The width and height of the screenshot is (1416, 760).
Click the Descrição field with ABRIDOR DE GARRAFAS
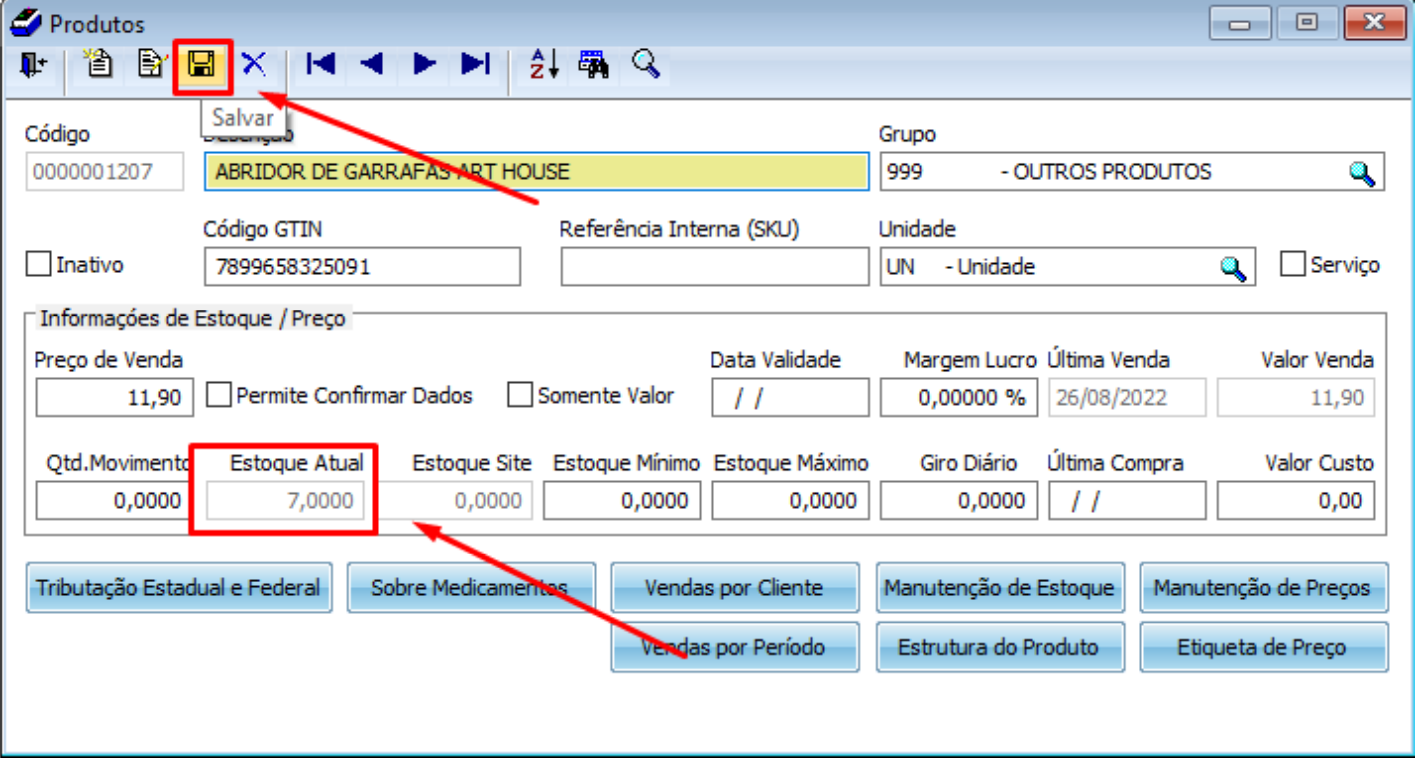click(x=537, y=172)
